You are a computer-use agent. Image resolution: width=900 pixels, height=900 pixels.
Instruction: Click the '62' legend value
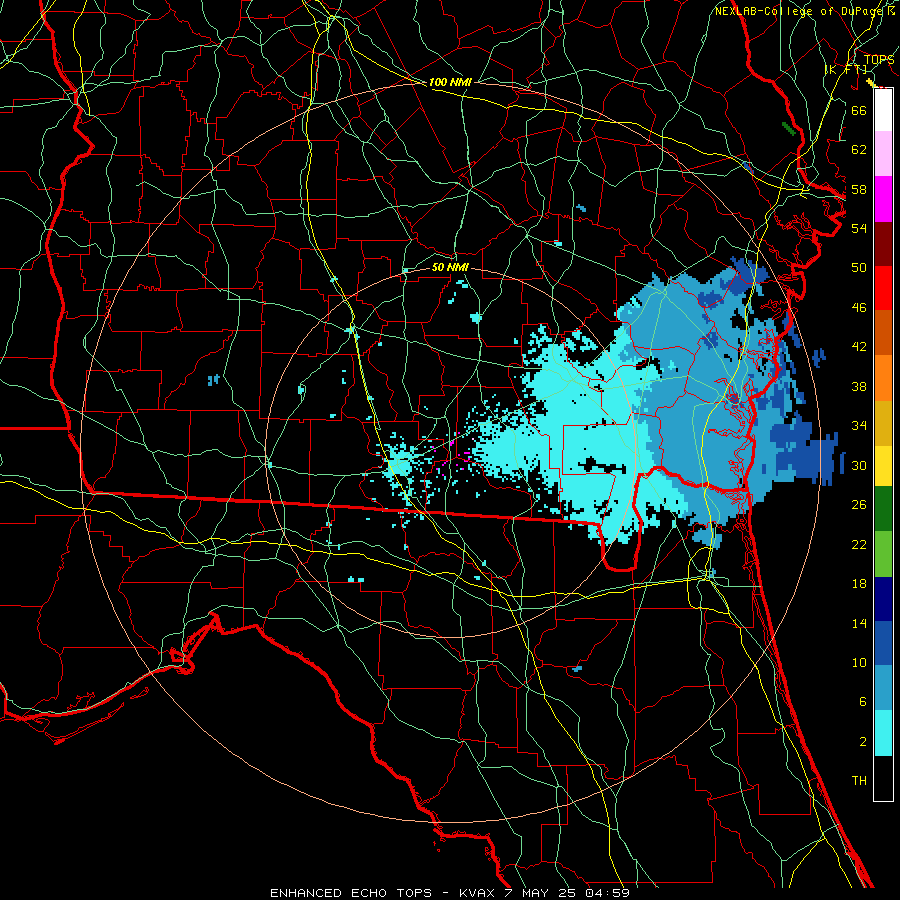859,150
